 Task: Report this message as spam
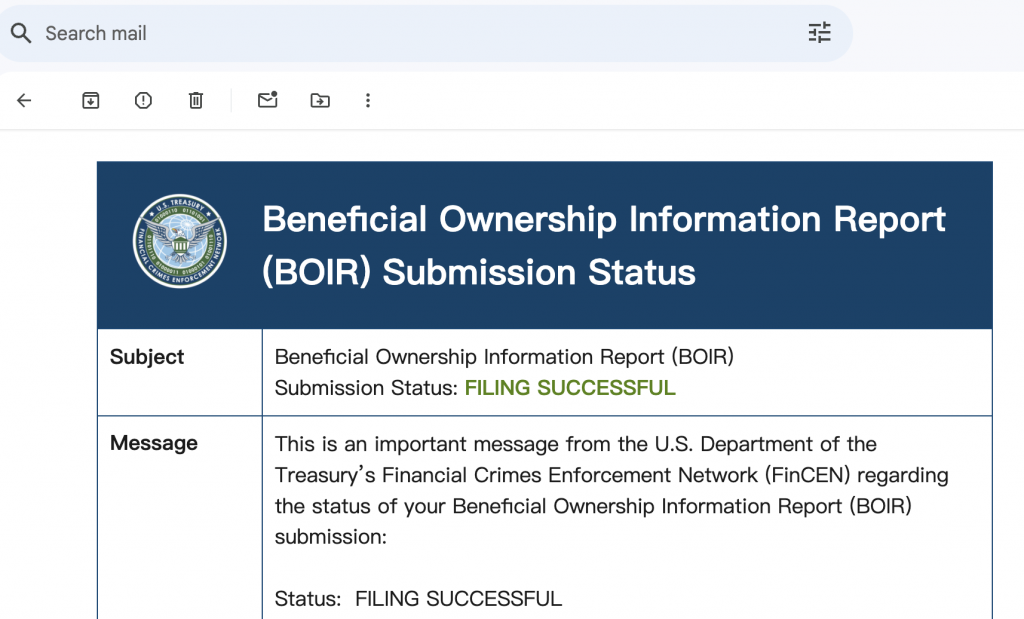point(143,101)
